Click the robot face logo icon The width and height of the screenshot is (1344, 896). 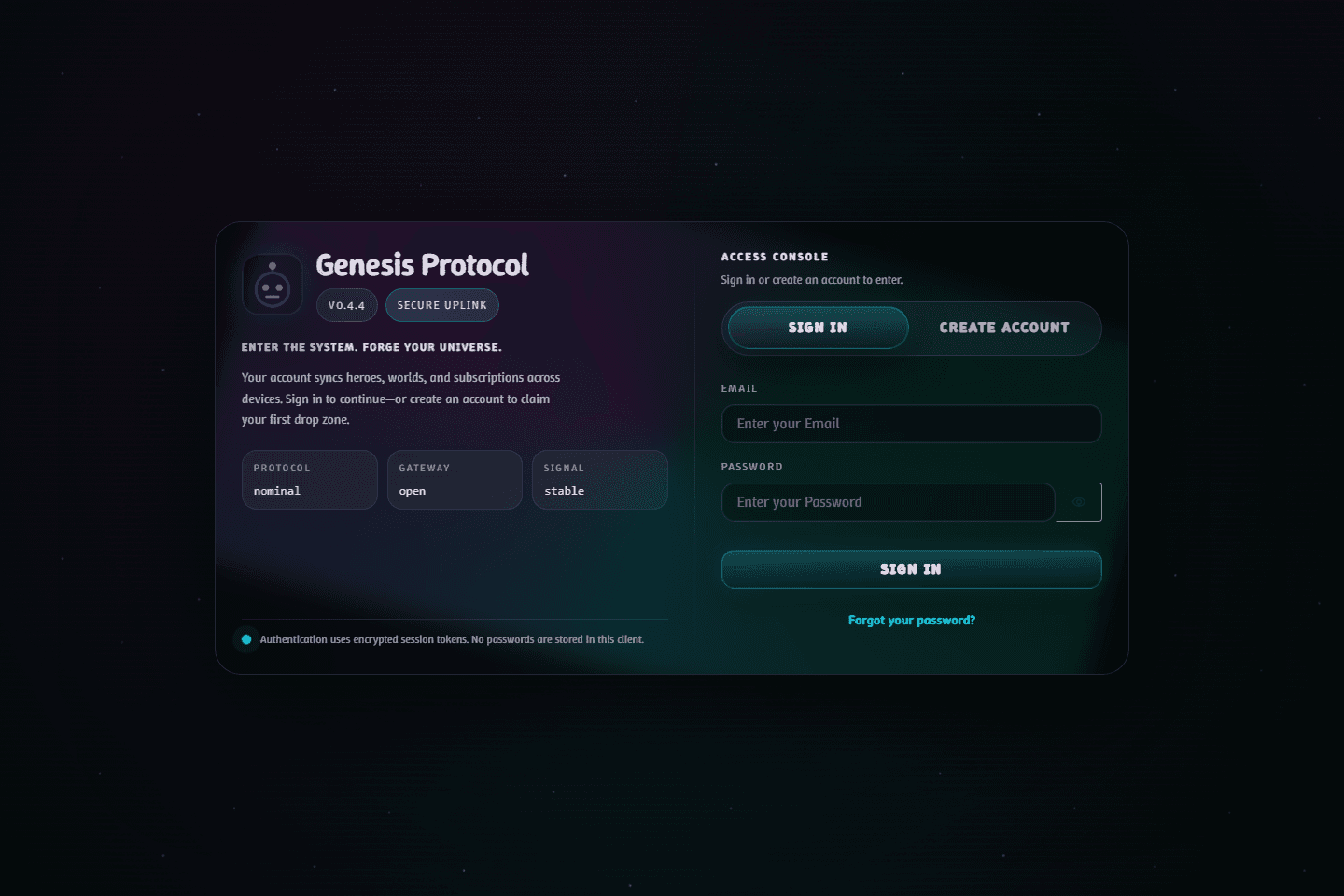pos(273,284)
